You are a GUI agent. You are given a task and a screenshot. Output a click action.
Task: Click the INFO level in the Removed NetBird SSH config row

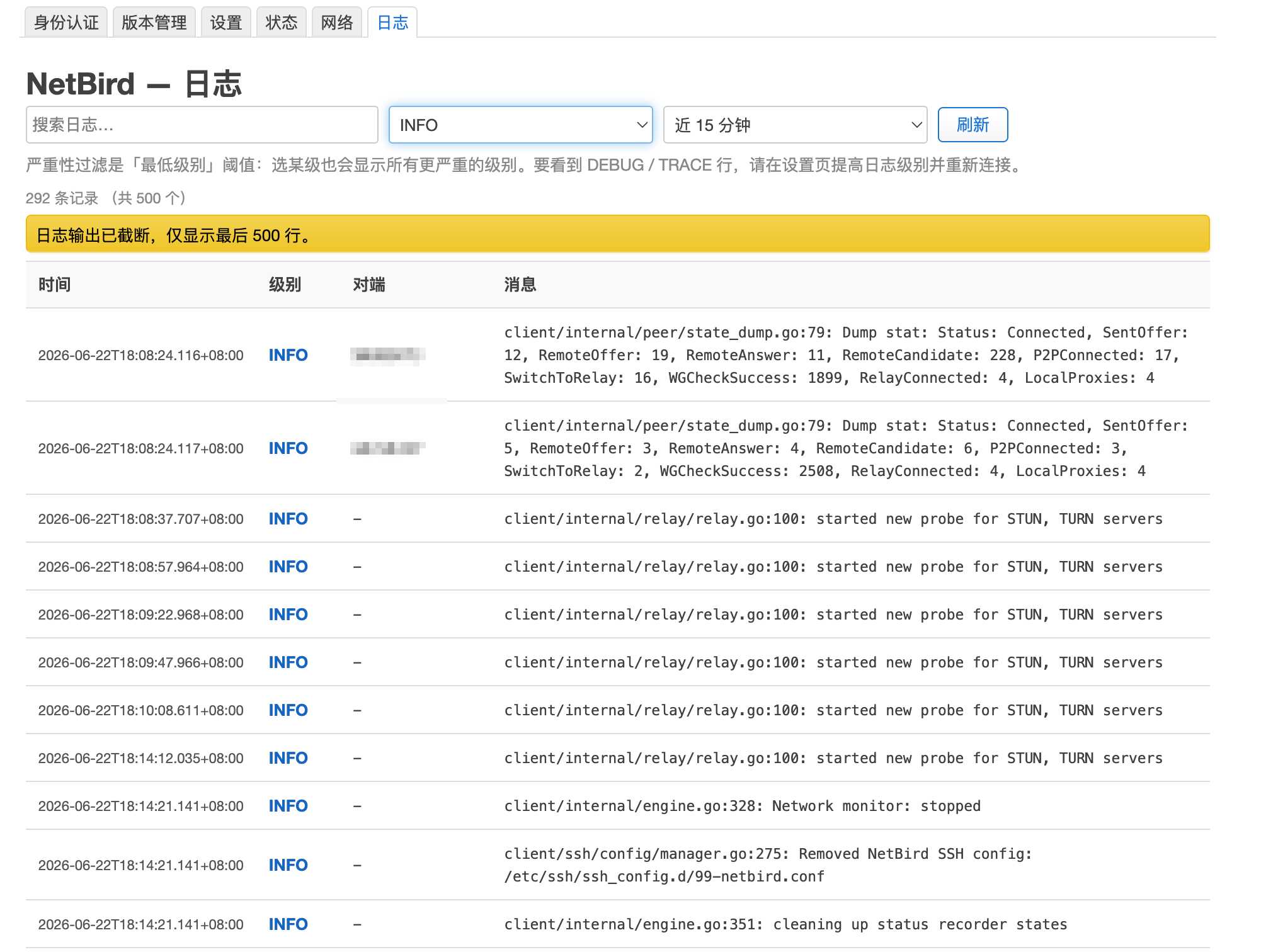point(288,865)
